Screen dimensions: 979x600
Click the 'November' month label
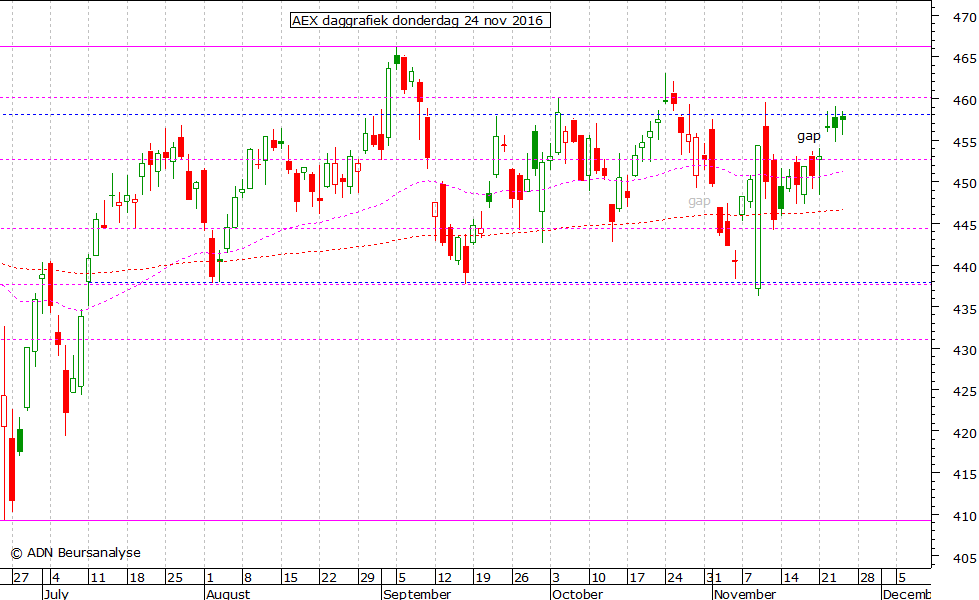tap(745, 593)
